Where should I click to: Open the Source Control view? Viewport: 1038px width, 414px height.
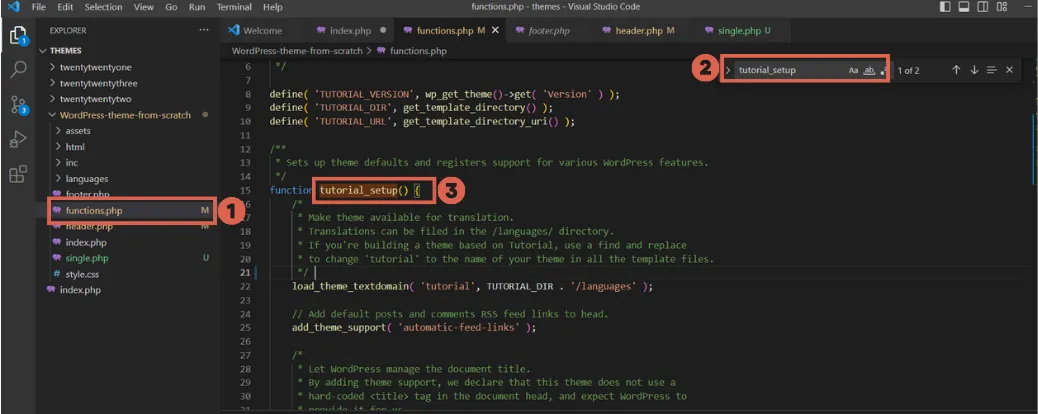tap(18, 105)
